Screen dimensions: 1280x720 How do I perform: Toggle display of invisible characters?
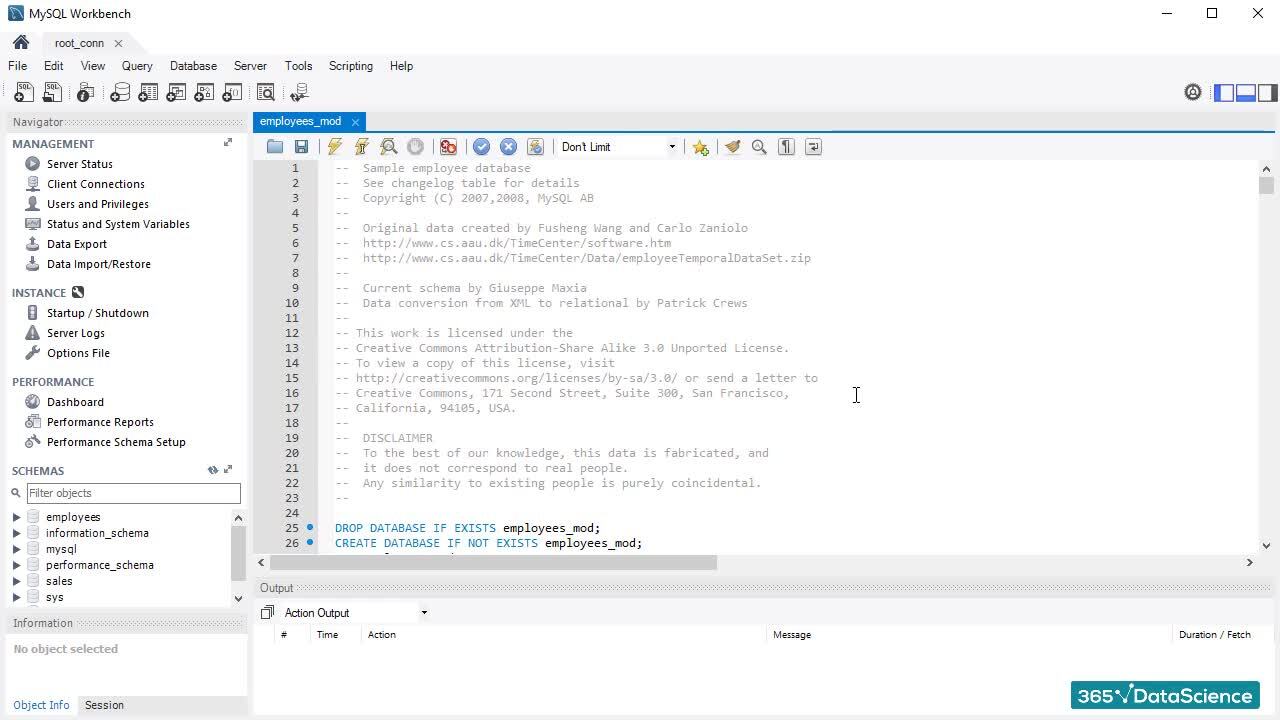point(786,147)
